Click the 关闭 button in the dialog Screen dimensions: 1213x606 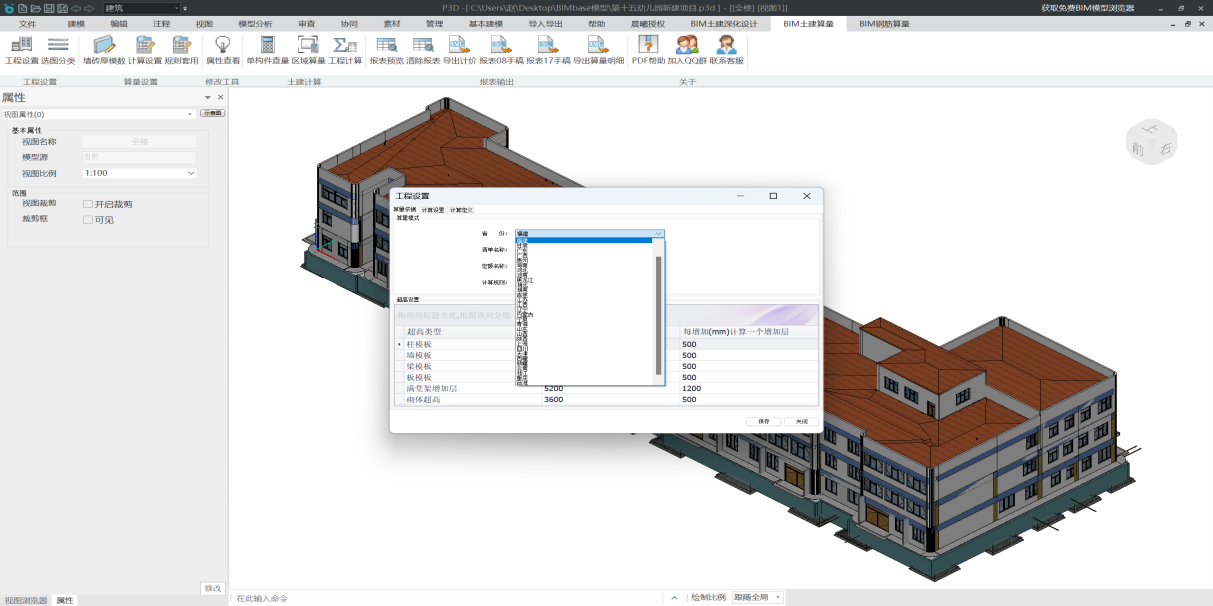pos(801,421)
